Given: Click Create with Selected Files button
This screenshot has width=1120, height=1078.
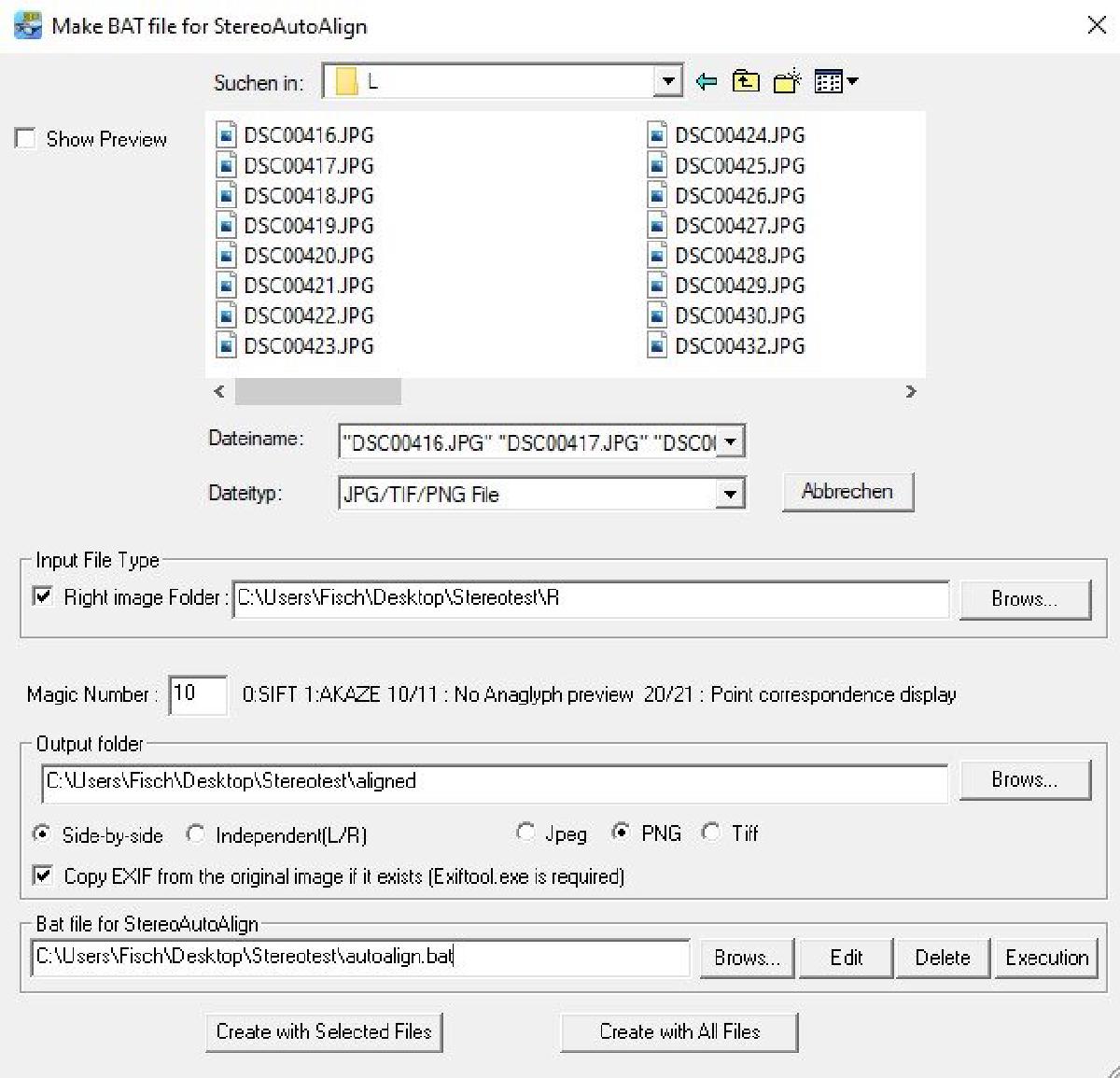Looking at the screenshot, I should [x=324, y=1031].
